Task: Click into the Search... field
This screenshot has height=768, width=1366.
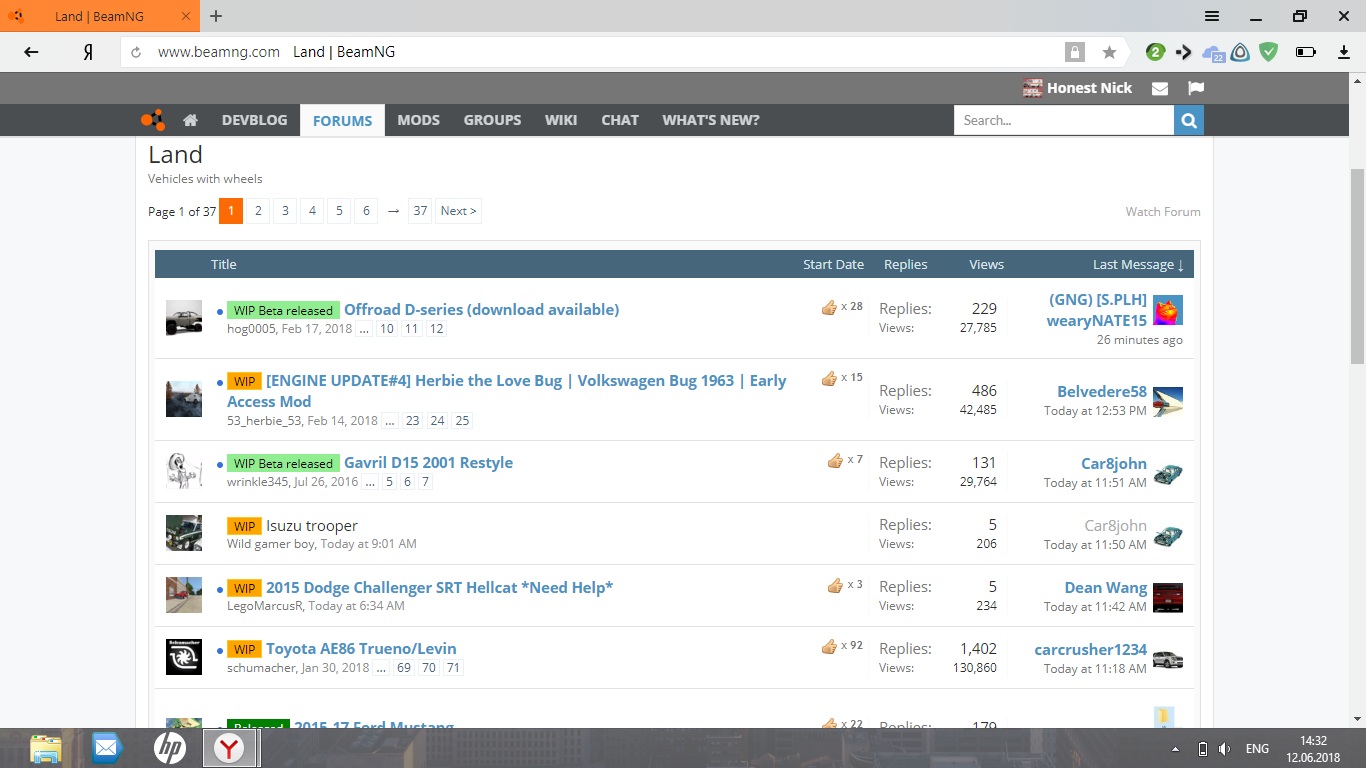Action: click(x=1064, y=120)
